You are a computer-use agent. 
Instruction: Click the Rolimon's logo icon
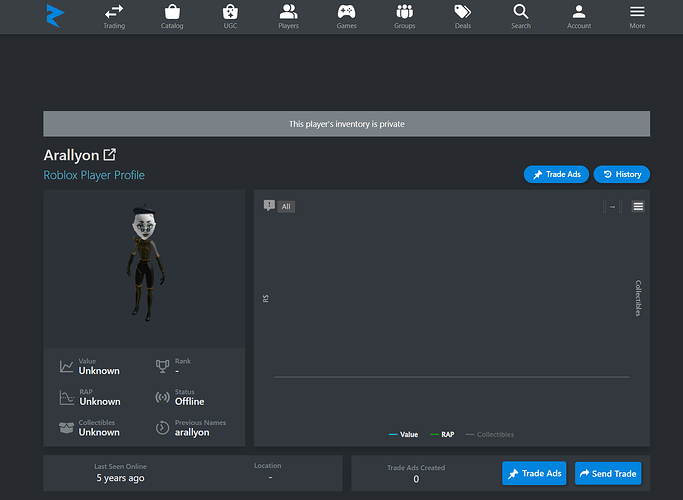point(55,16)
